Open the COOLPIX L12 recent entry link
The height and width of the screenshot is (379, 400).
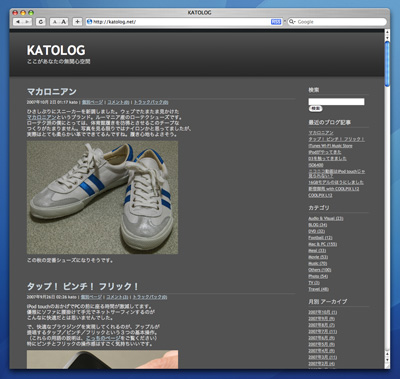click(320, 195)
